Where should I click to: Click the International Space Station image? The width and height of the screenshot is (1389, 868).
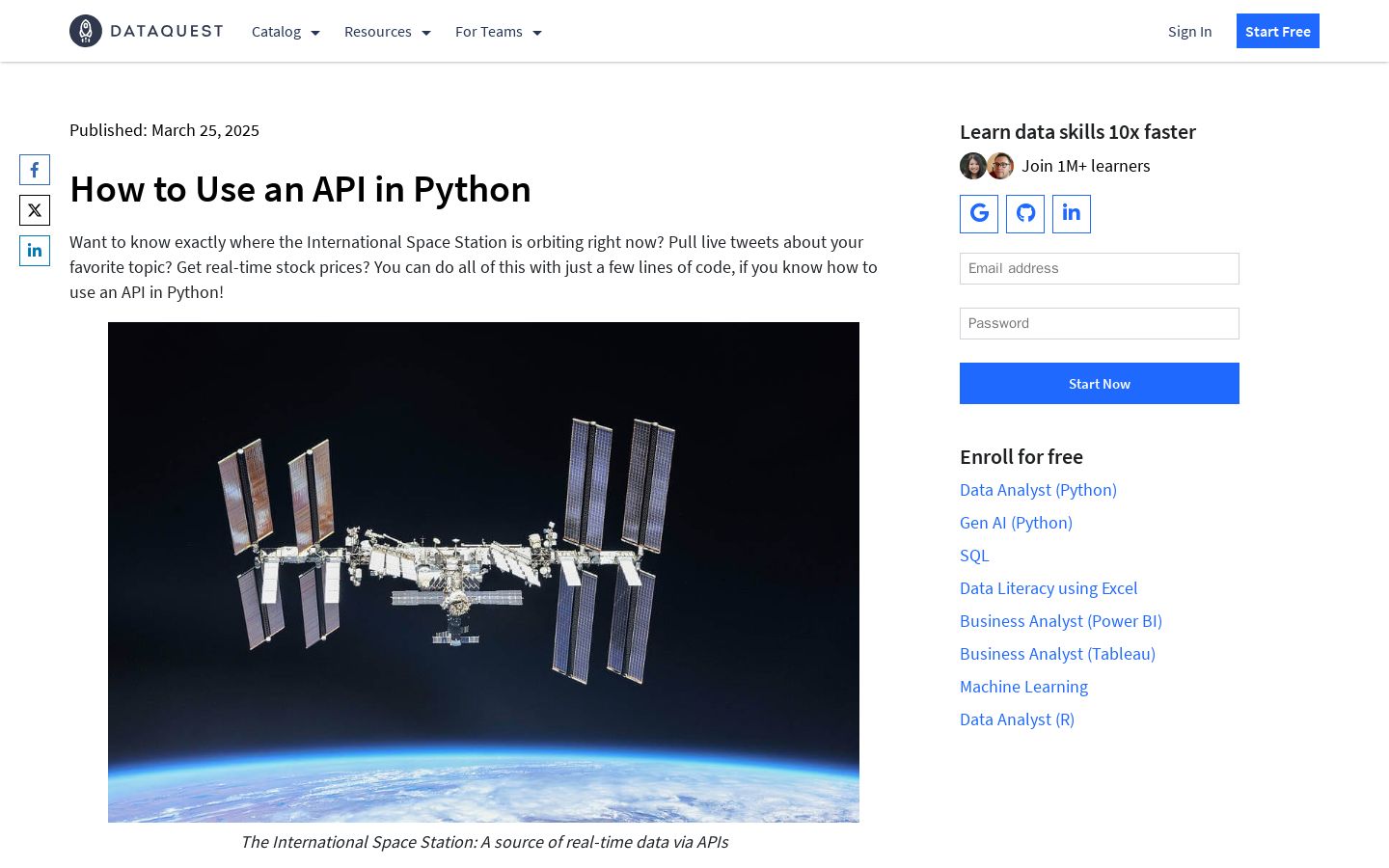(x=483, y=572)
